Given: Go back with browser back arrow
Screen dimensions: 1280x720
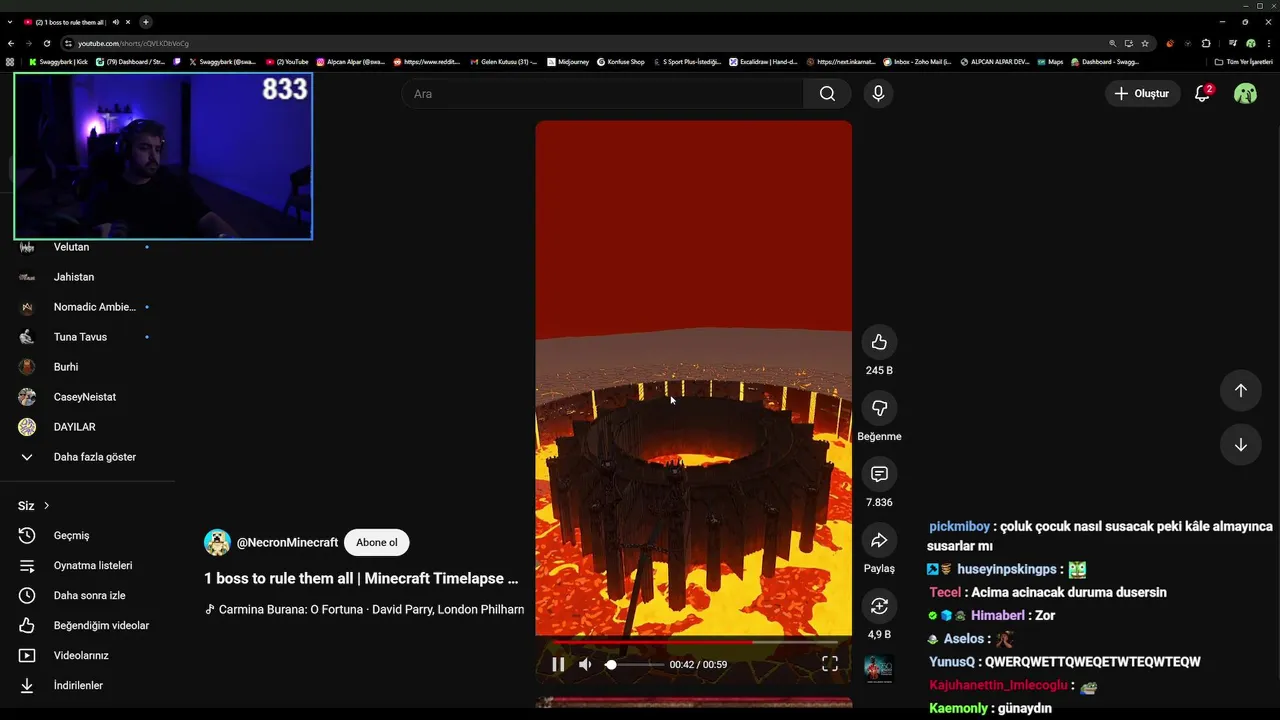Looking at the screenshot, I should pyautogui.click(x=11, y=44).
